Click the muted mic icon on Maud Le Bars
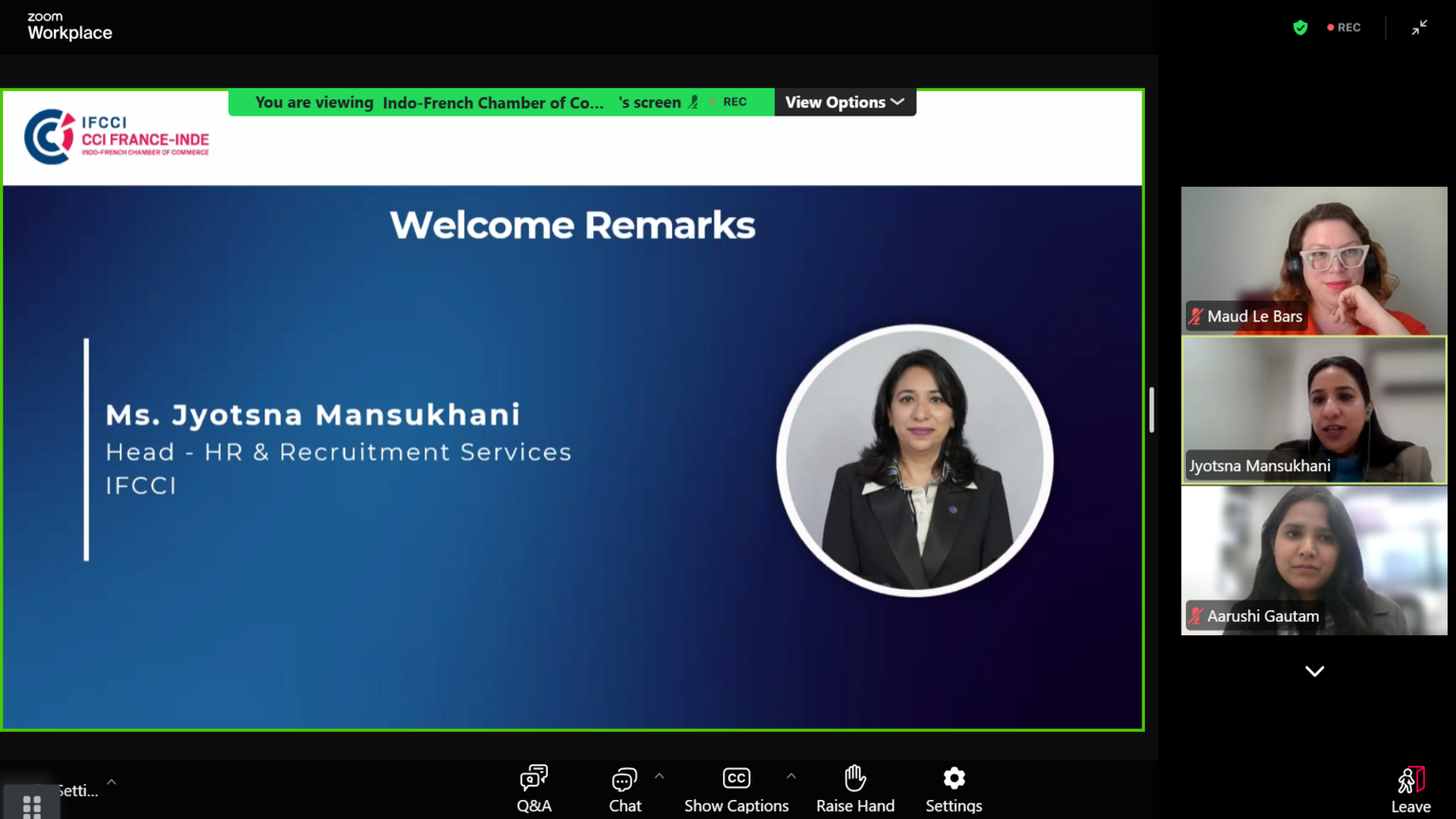Viewport: 1456px width, 819px height. pyautogui.click(x=1196, y=317)
